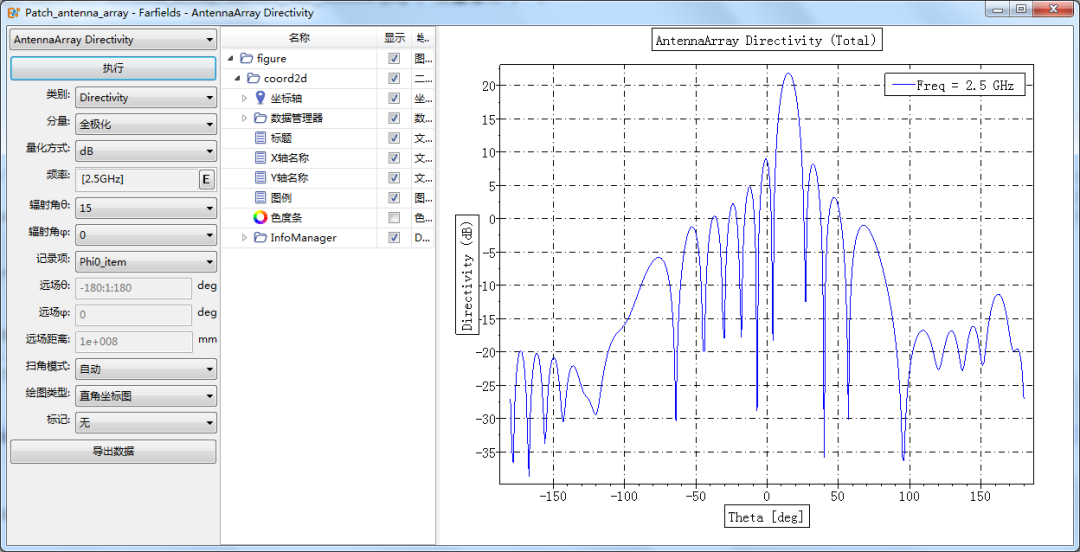Image resolution: width=1080 pixels, height=552 pixels.
Task: Open the 类别 Directivity dropdown
Action: click(145, 98)
